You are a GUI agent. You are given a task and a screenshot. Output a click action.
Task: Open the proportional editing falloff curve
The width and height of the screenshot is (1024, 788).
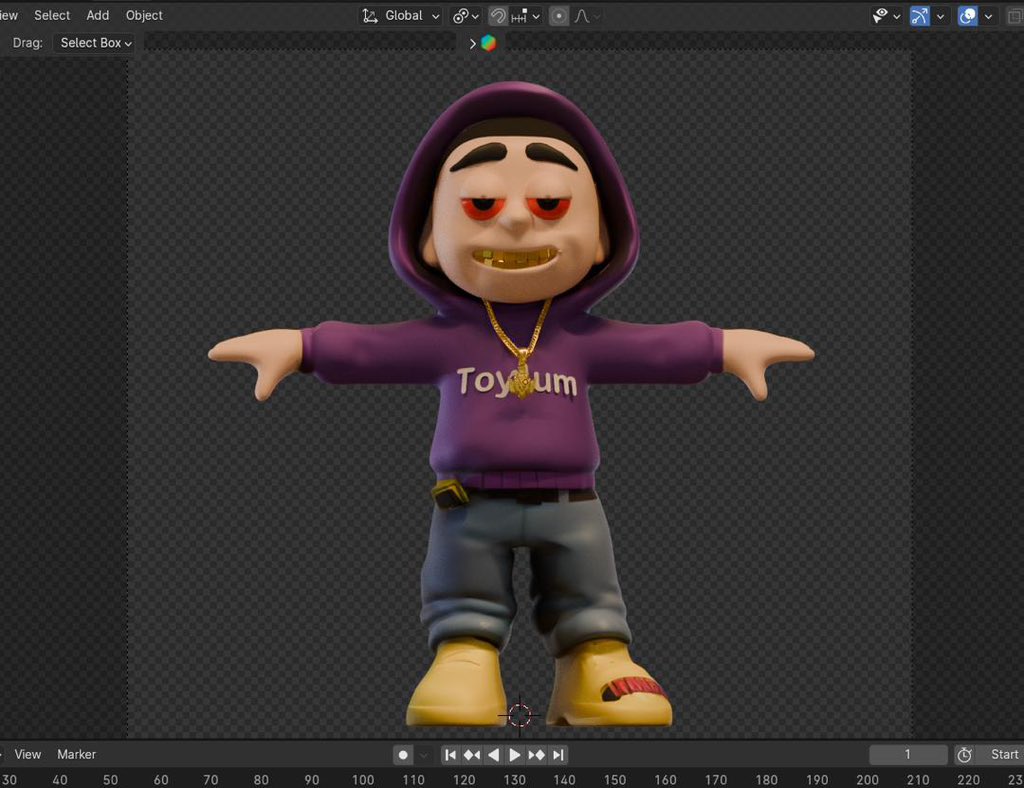click(x=586, y=16)
